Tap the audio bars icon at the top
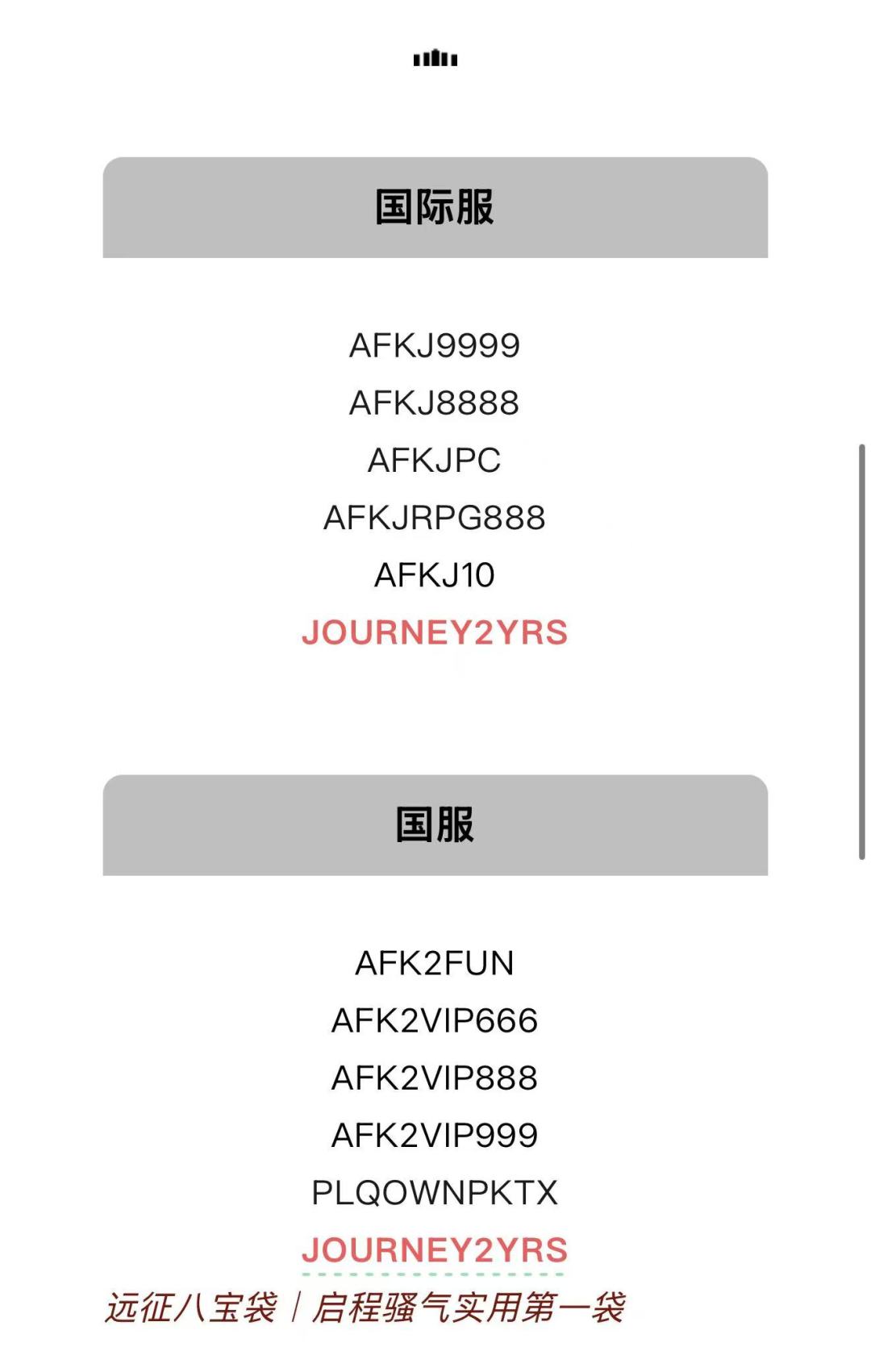 [x=435, y=58]
